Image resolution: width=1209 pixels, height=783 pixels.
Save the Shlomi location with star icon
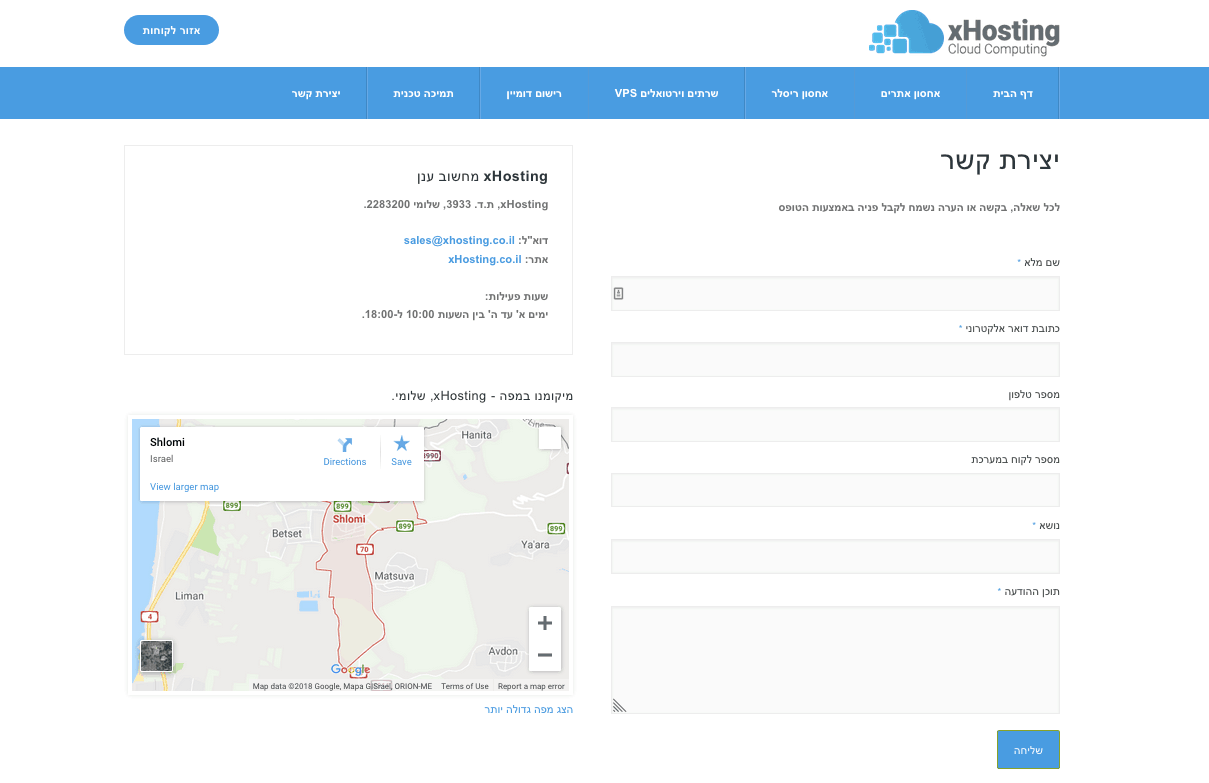401,444
